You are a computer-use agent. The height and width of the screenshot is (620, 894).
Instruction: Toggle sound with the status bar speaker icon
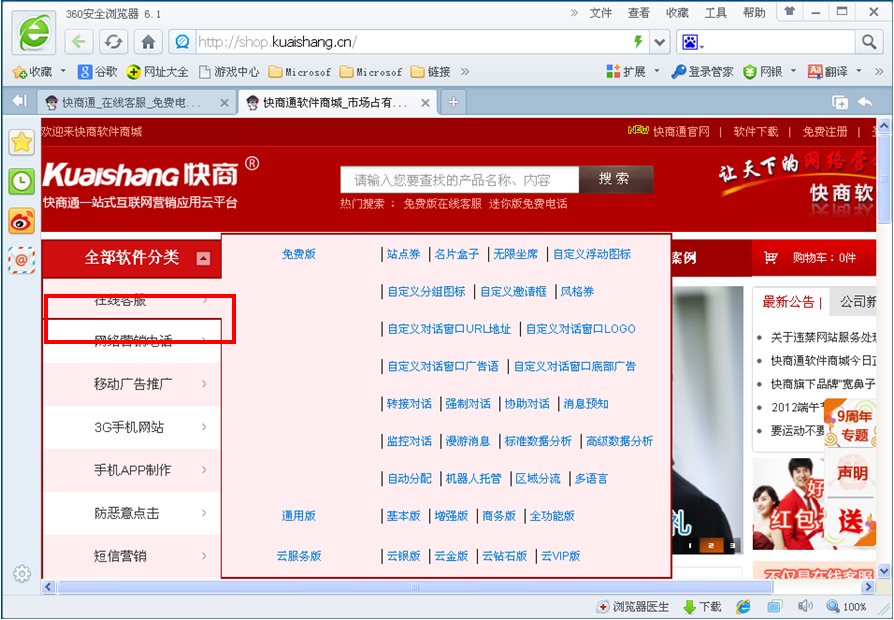806,606
